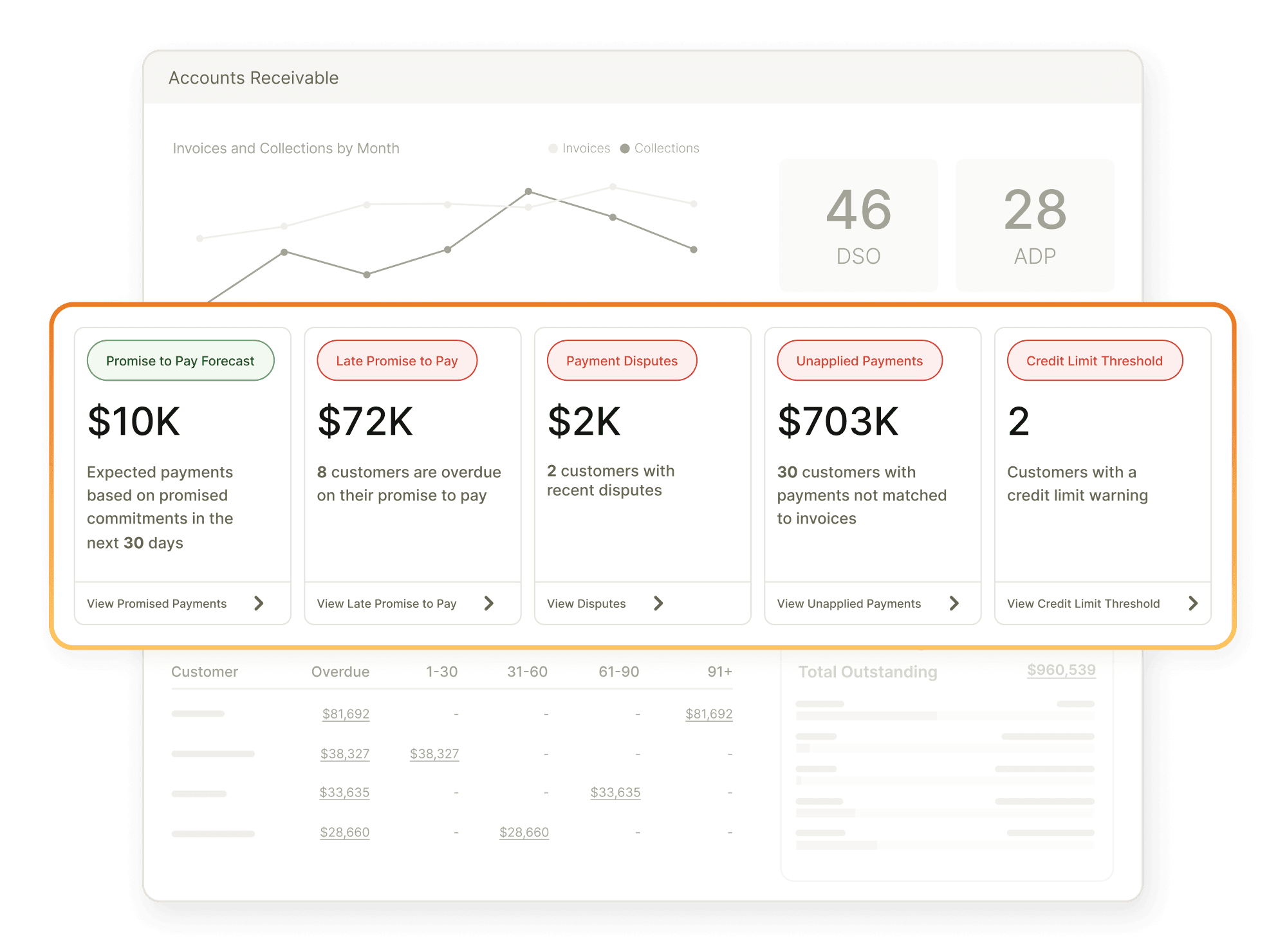Select the Promise to Pay Forecast tag
Viewport: 1287px width, 952px height.
(180, 361)
